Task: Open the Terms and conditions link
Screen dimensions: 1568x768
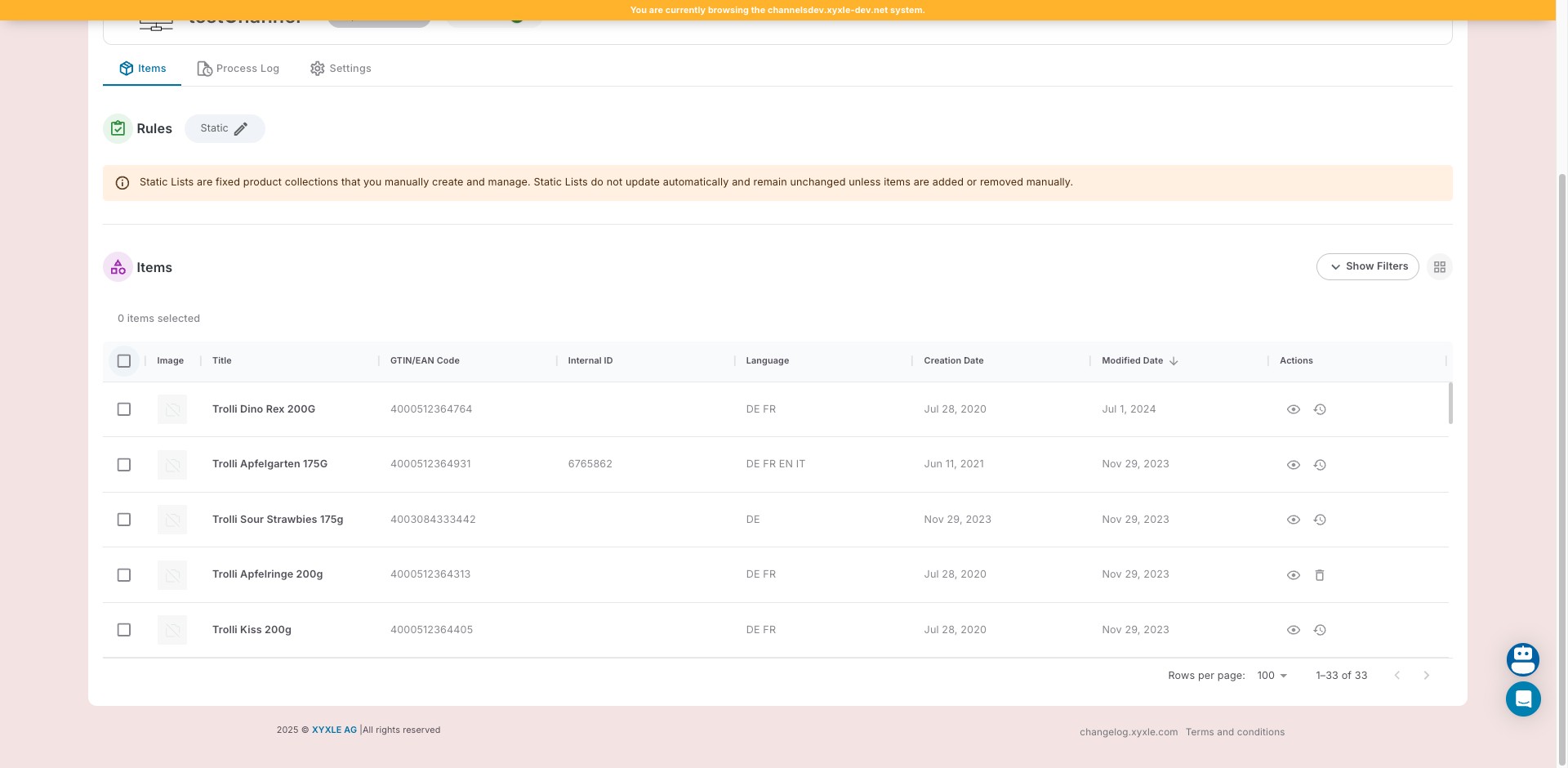Action: click(1235, 732)
